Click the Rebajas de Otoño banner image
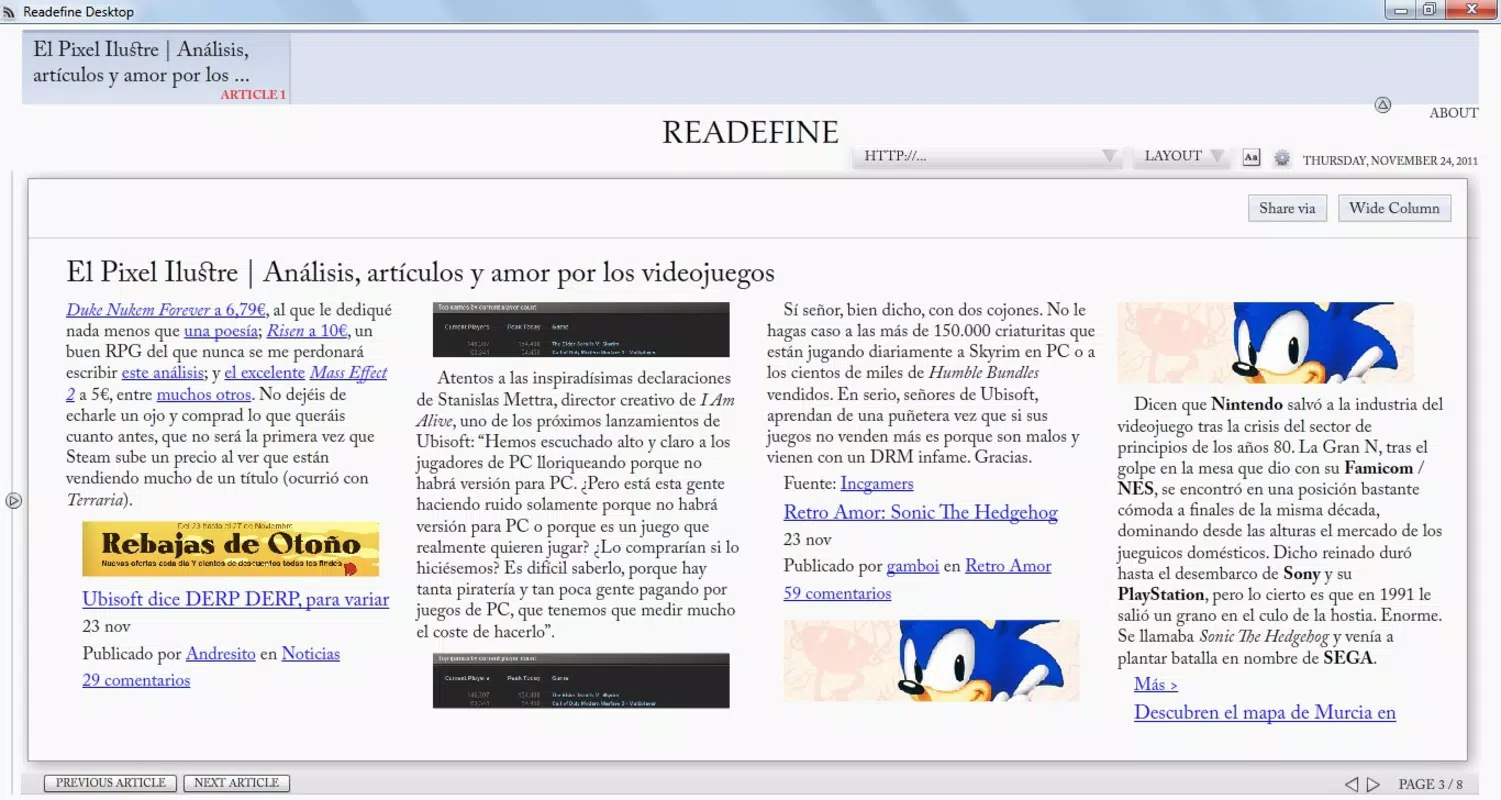The image size is (1501, 800). coord(231,549)
